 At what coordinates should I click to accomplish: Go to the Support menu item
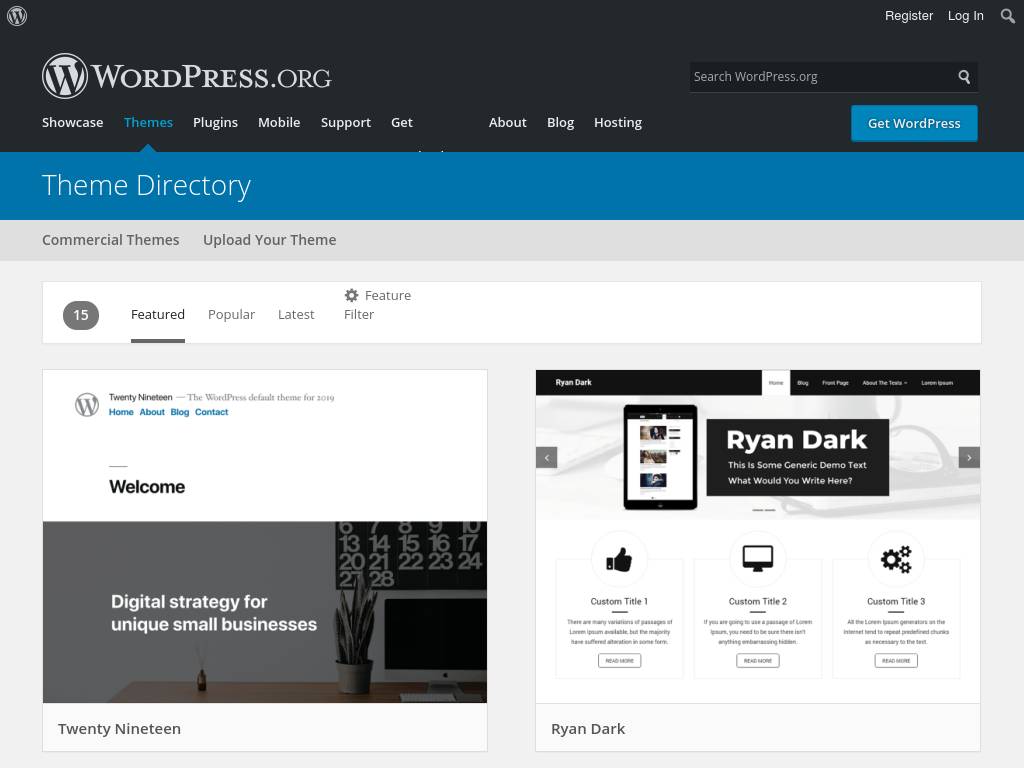click(x=346, y=122)
